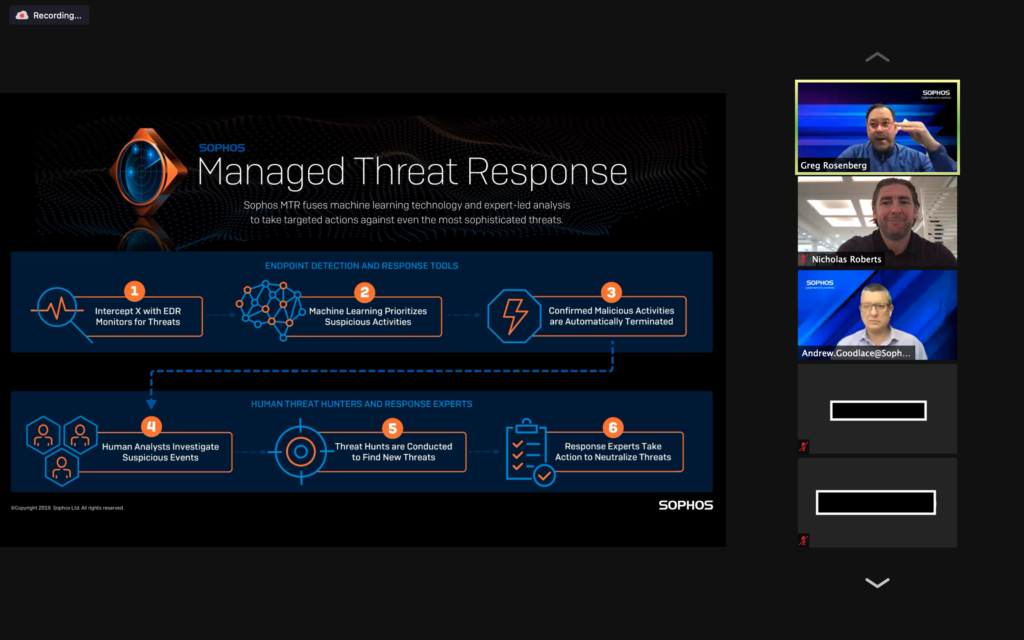Click the "Managed Threat Response" slide title
Viewport: 1024px width, 640px height.
(412, 172)
